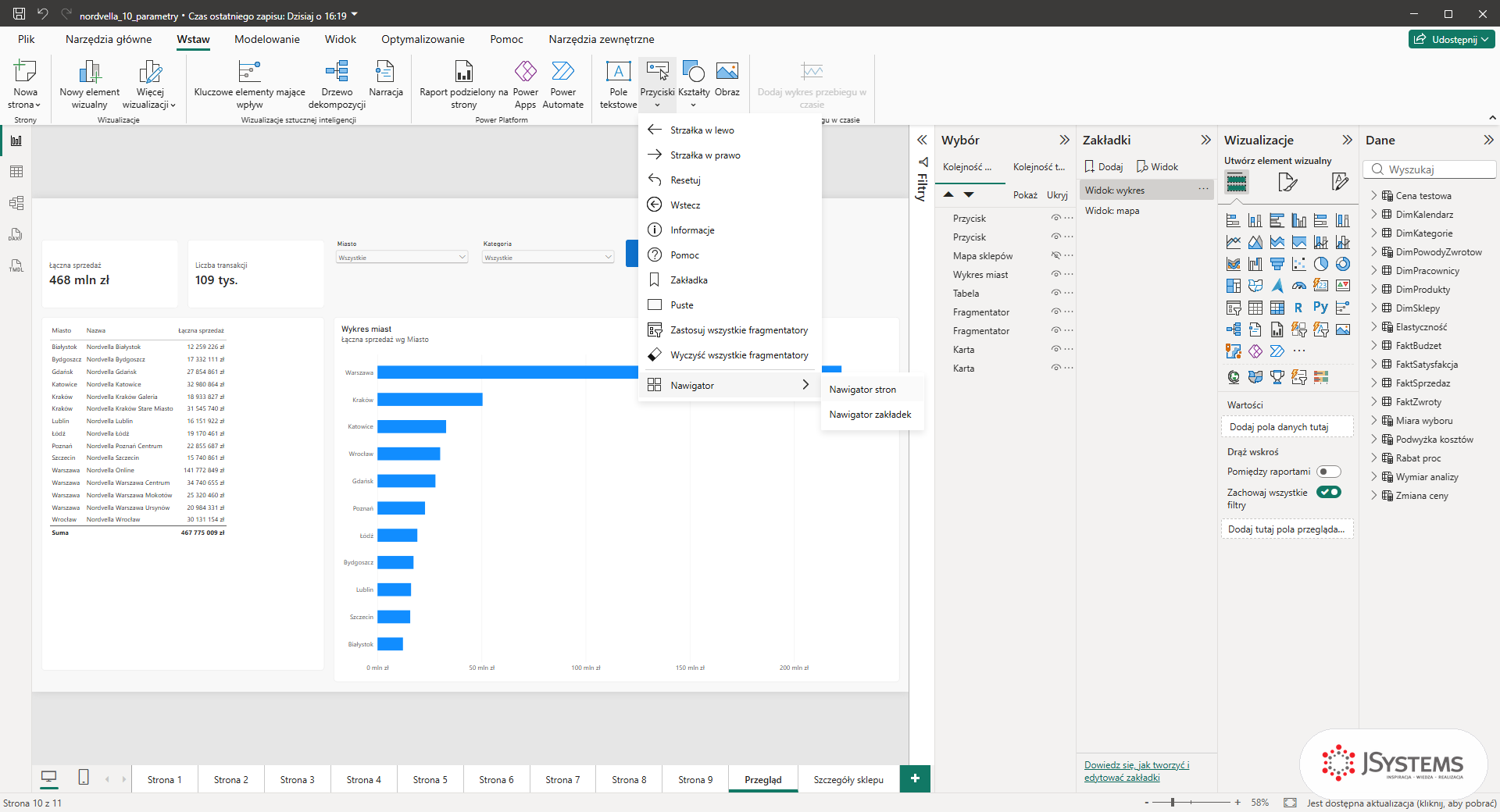Switch to mobile layout icon
This screenshot has width=1500, height=812.
84,777
